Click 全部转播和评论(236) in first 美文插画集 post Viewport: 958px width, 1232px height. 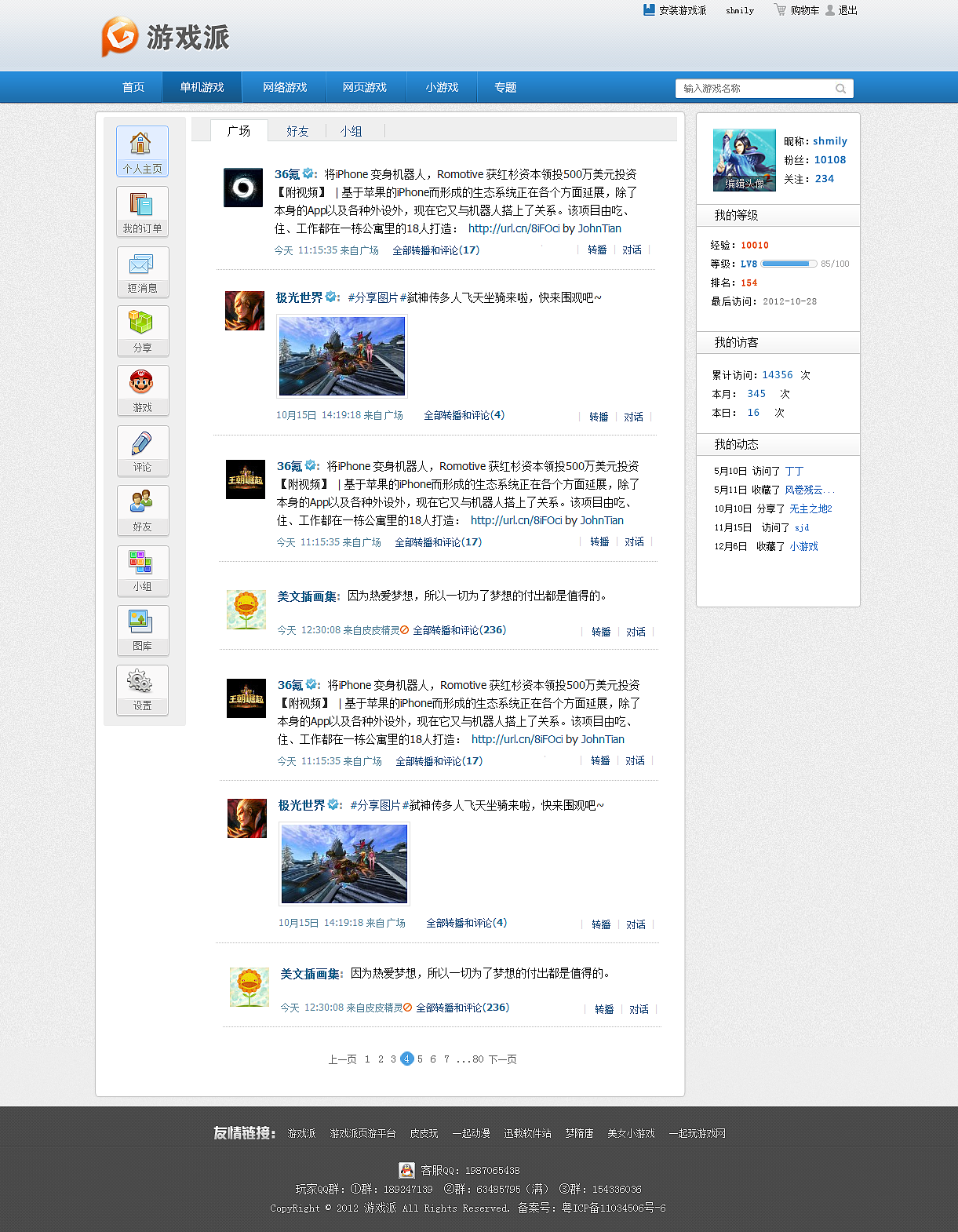coord(459,630)
